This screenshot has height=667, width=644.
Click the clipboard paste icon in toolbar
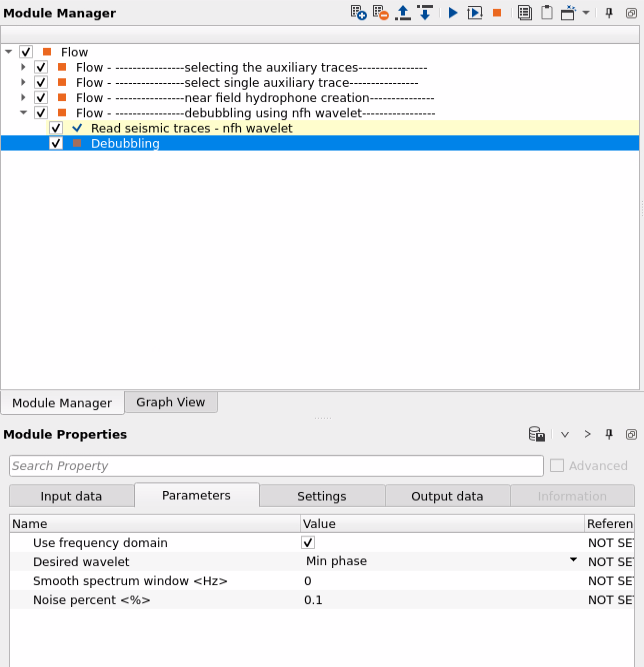(547, 13)
